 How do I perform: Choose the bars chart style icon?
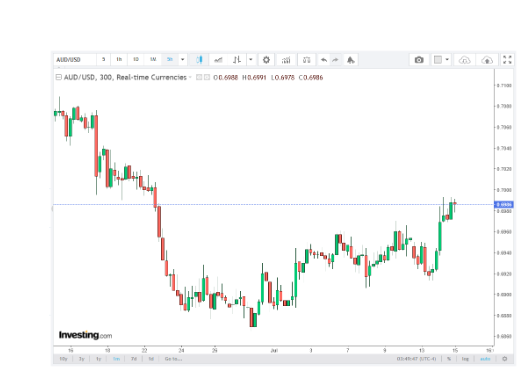(x=237, y=60)
